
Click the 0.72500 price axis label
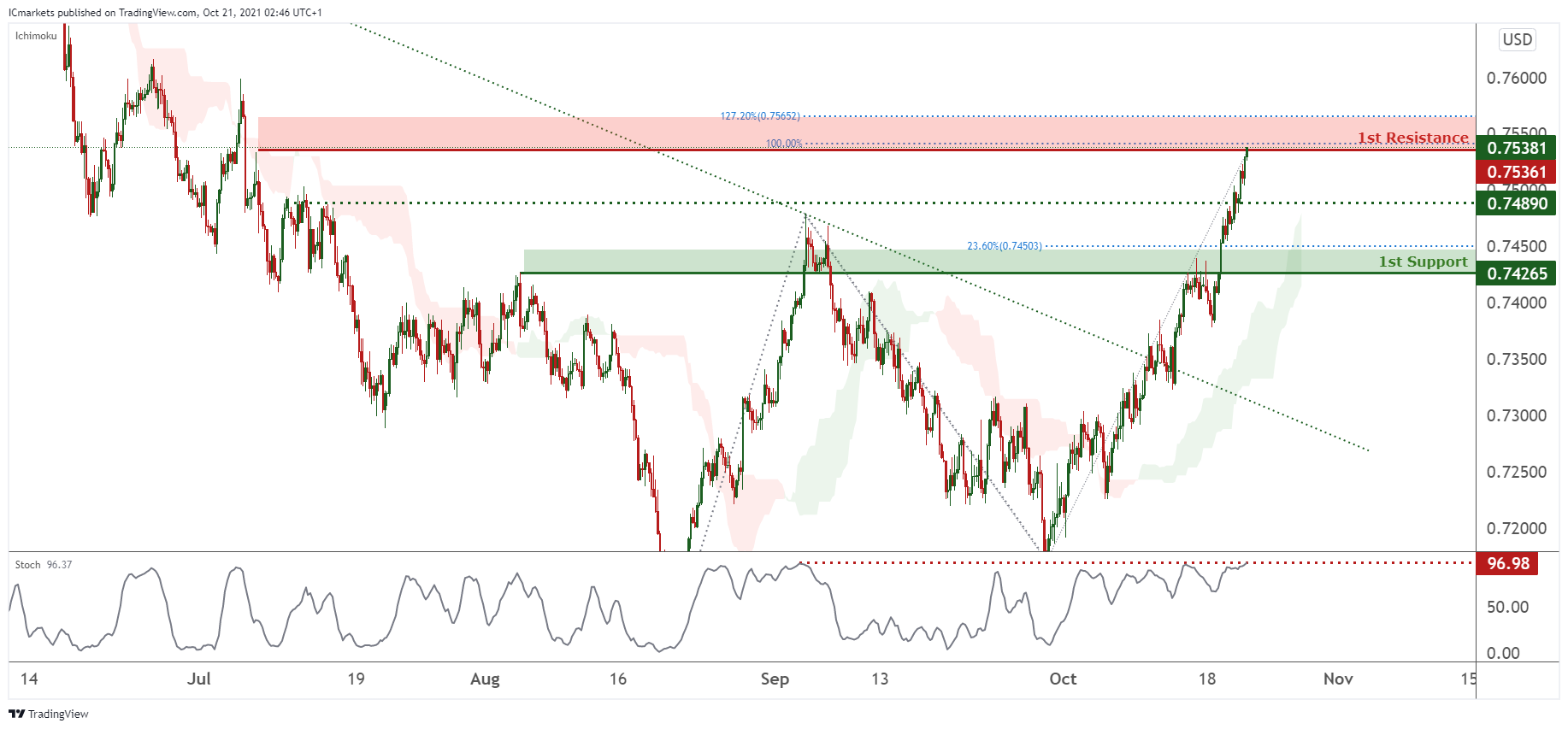[x=1516, y=472]
